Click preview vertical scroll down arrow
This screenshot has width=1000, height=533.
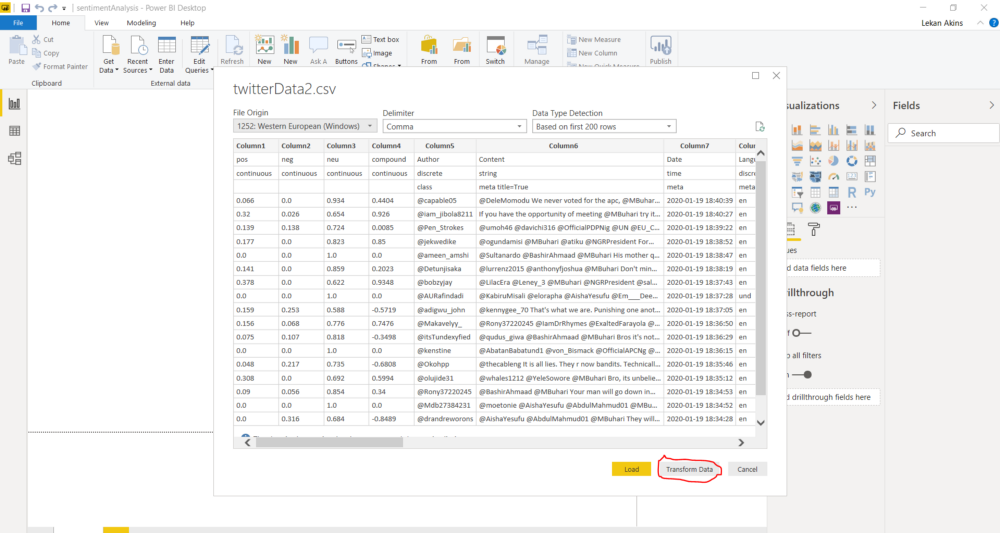pyautogui.click(x=761, y=423)
